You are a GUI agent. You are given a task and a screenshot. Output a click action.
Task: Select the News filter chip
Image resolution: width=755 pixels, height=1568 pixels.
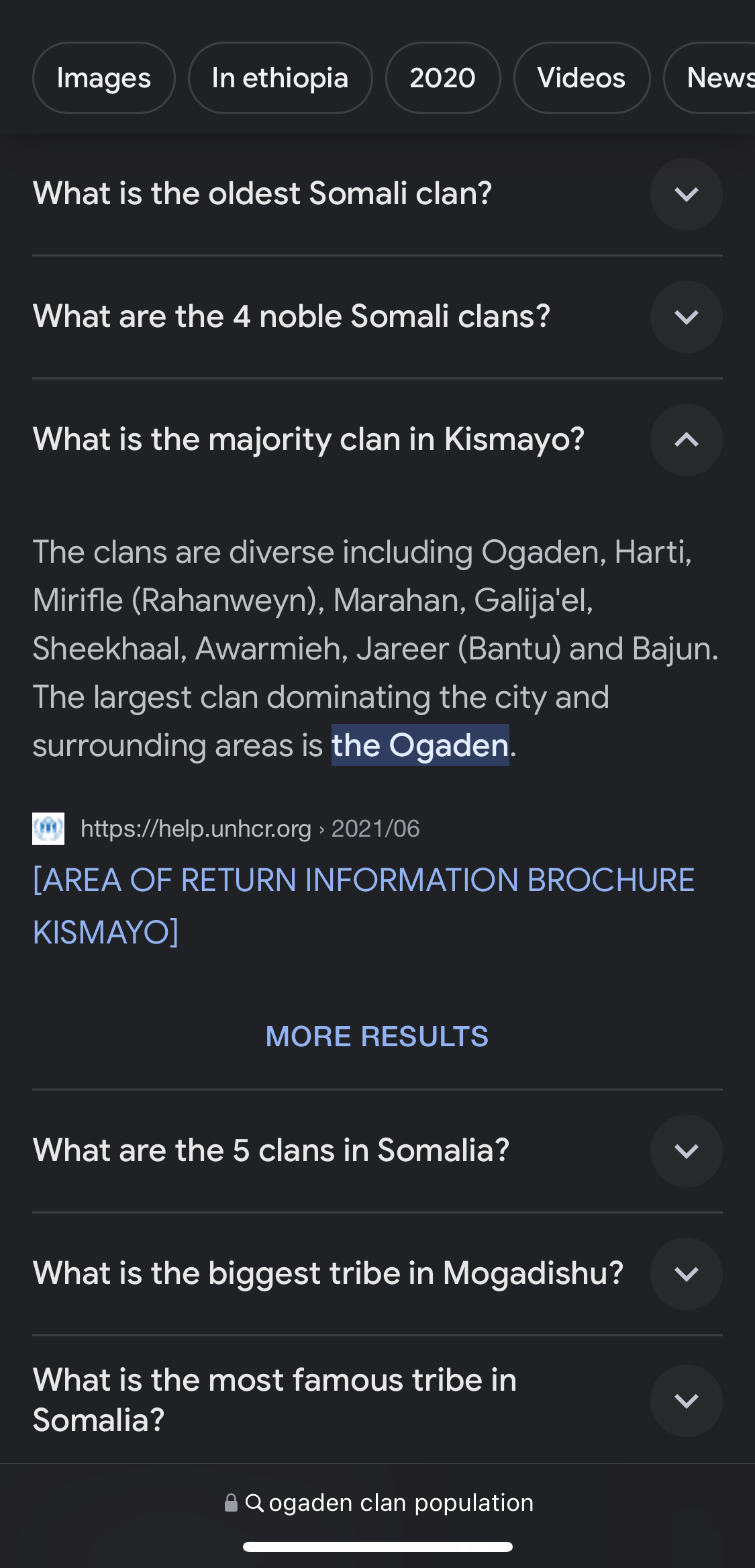[711, 78]
